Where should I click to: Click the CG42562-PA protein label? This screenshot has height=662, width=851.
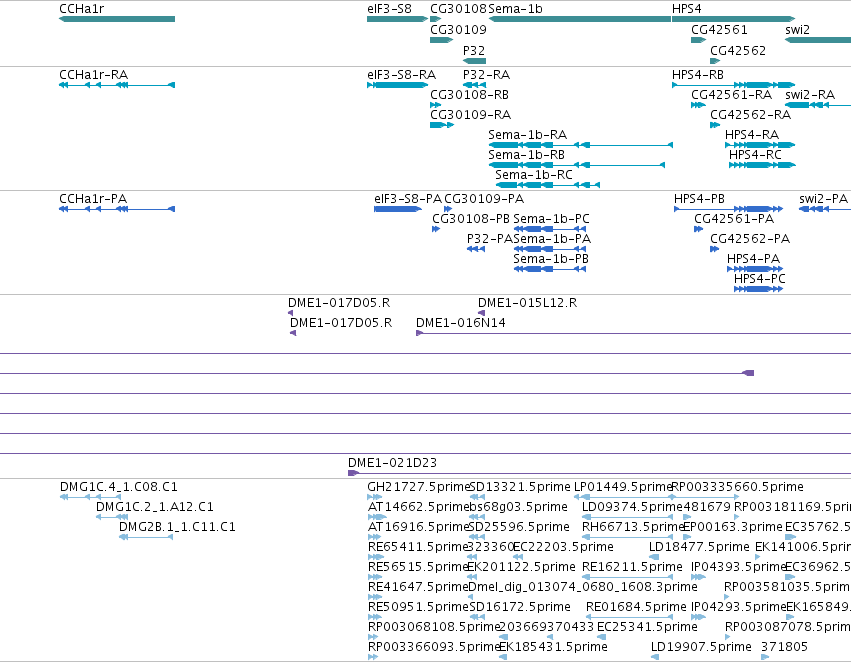point(750,239)
